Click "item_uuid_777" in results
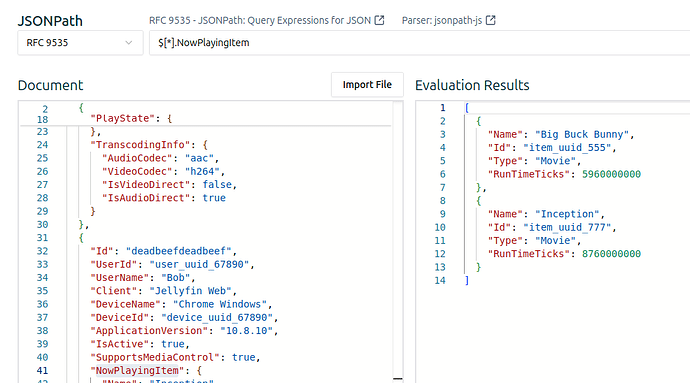Screen dimensions: 690x383 (x=567, y=227)
